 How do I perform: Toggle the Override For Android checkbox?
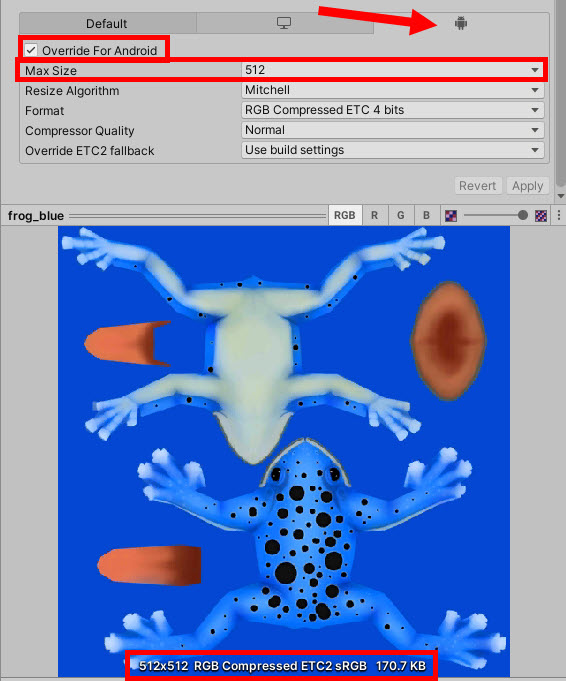(31, 50)
